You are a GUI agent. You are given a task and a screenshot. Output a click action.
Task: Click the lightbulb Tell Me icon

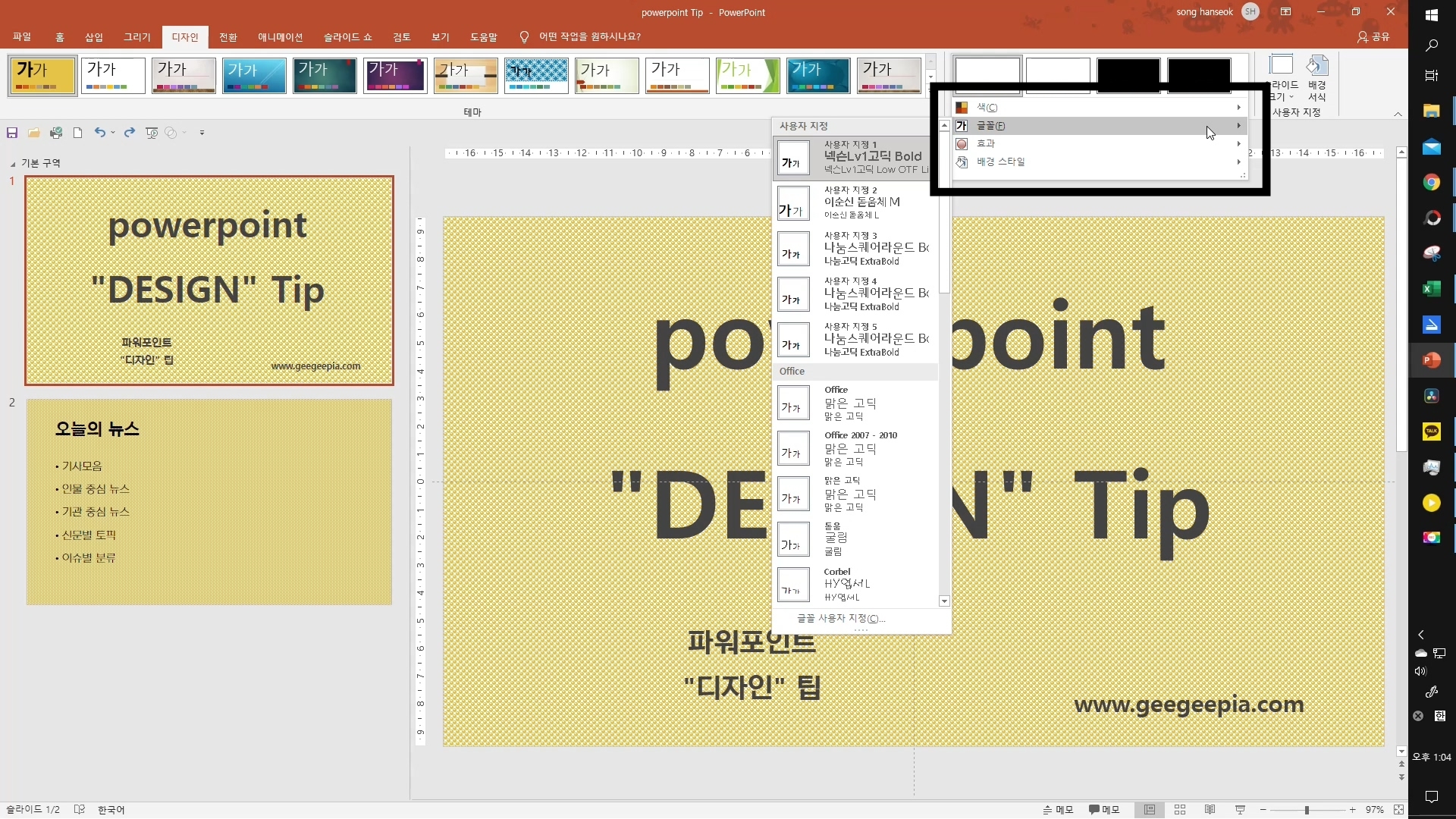(524, 36)
